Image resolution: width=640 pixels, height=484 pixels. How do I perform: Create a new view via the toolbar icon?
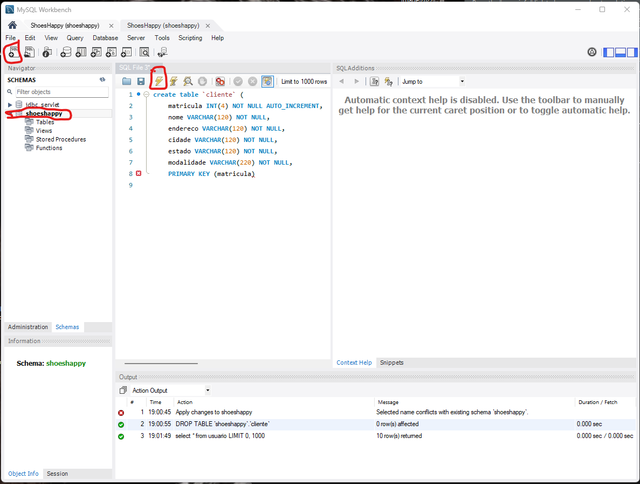click(x=96, y=52)
